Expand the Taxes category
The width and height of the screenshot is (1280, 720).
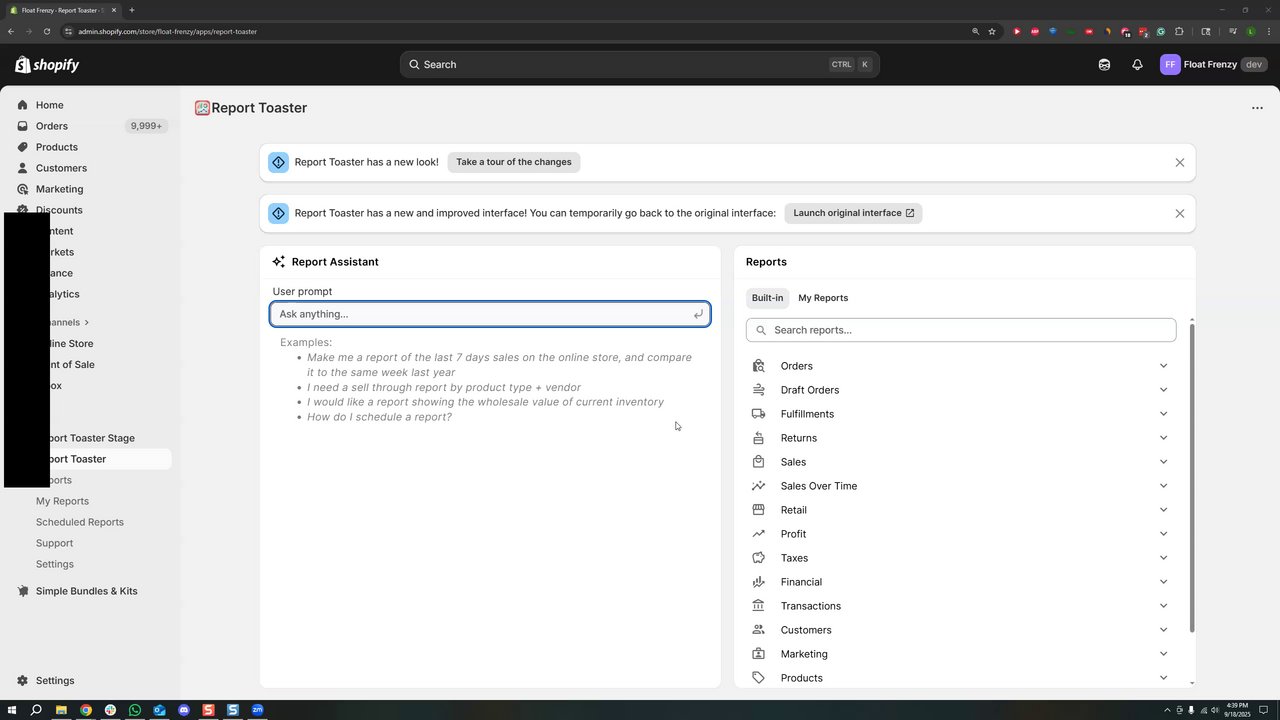961,558
